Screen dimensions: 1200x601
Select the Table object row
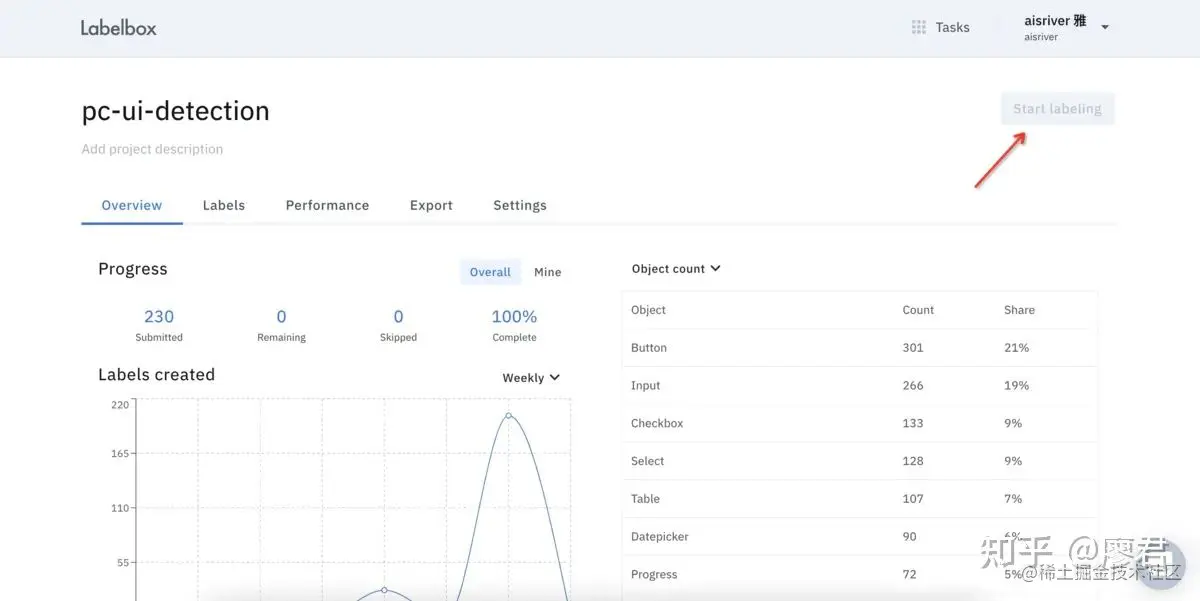(859, 499)
